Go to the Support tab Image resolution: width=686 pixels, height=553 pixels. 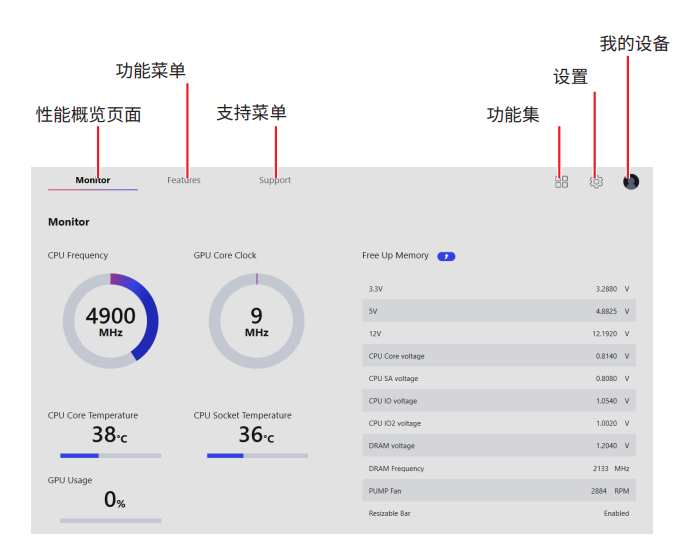point(275,180)
